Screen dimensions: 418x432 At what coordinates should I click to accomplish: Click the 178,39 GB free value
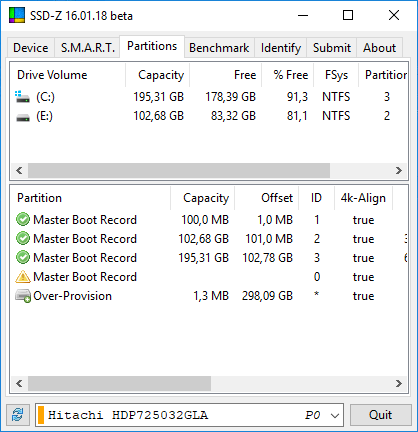pos(230,97)
